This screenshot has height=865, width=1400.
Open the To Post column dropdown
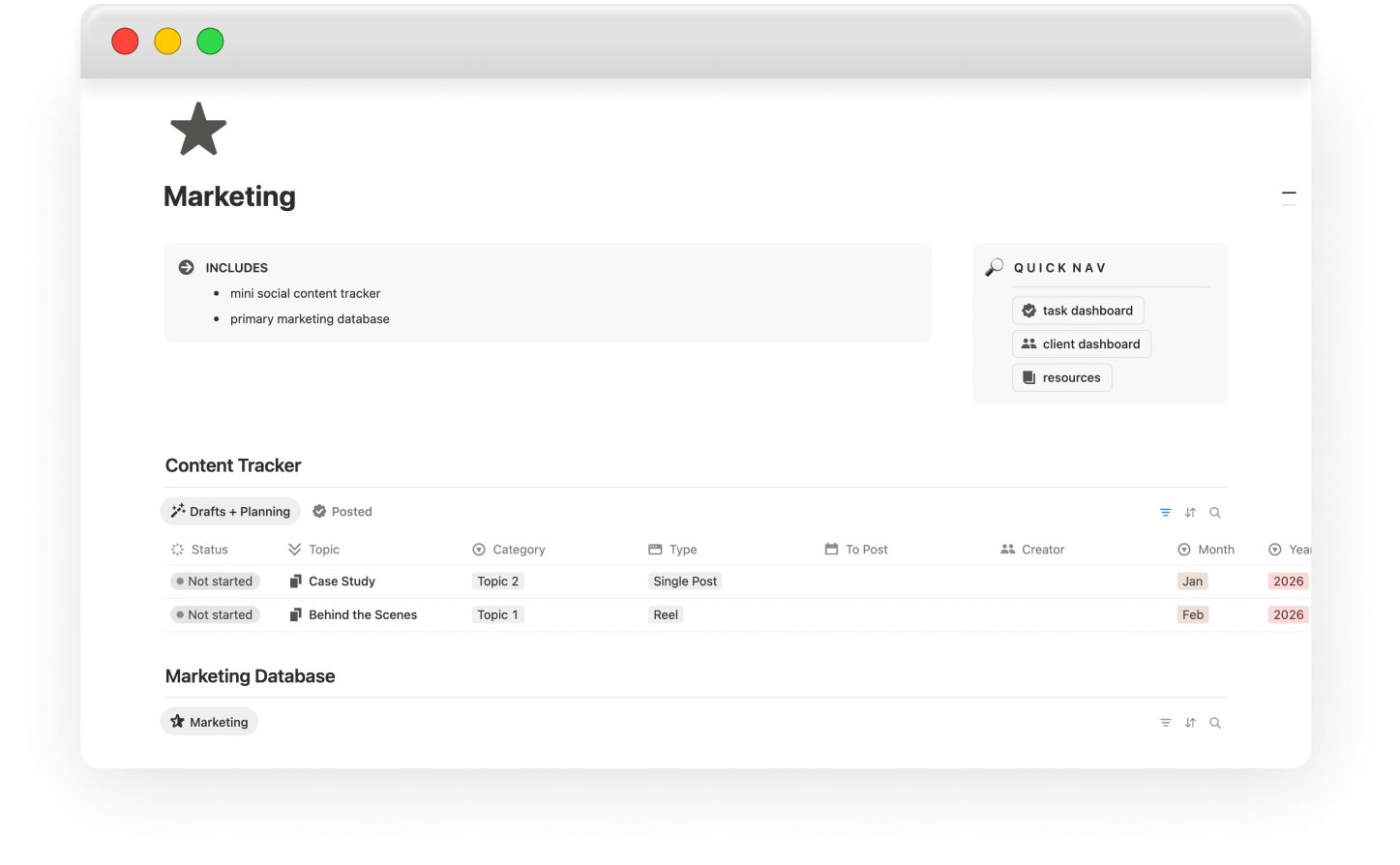pos(856,549)
